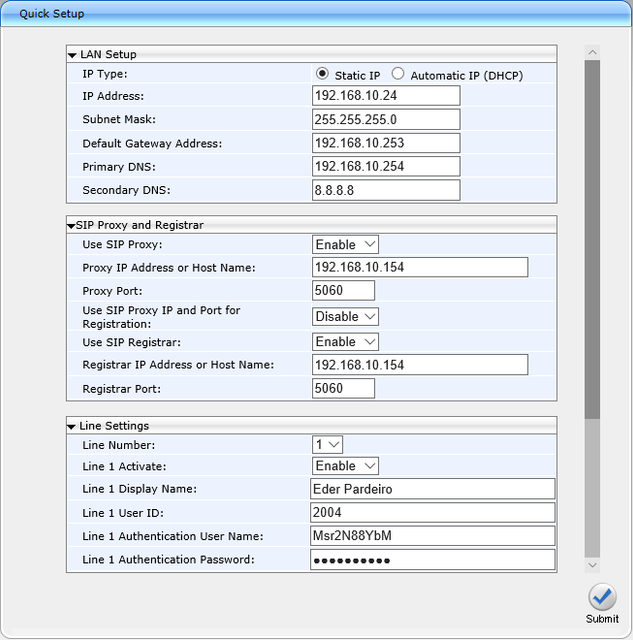
Task: Click the Line 1 Authentication Password field
Action: 433,560
